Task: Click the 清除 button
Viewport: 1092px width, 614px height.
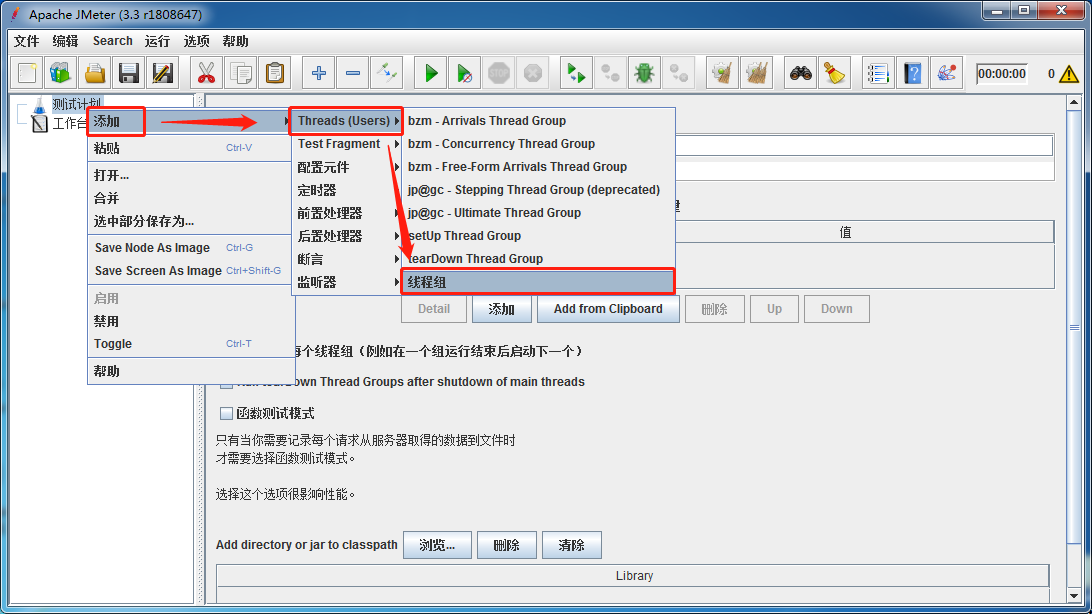Action: (x=571, y=545)
